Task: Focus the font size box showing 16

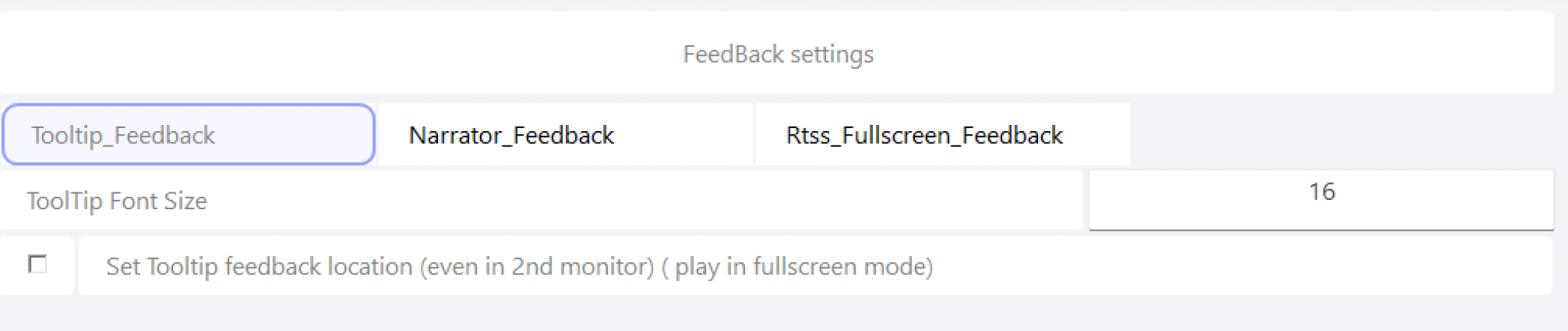Action: coord(1321,192)
